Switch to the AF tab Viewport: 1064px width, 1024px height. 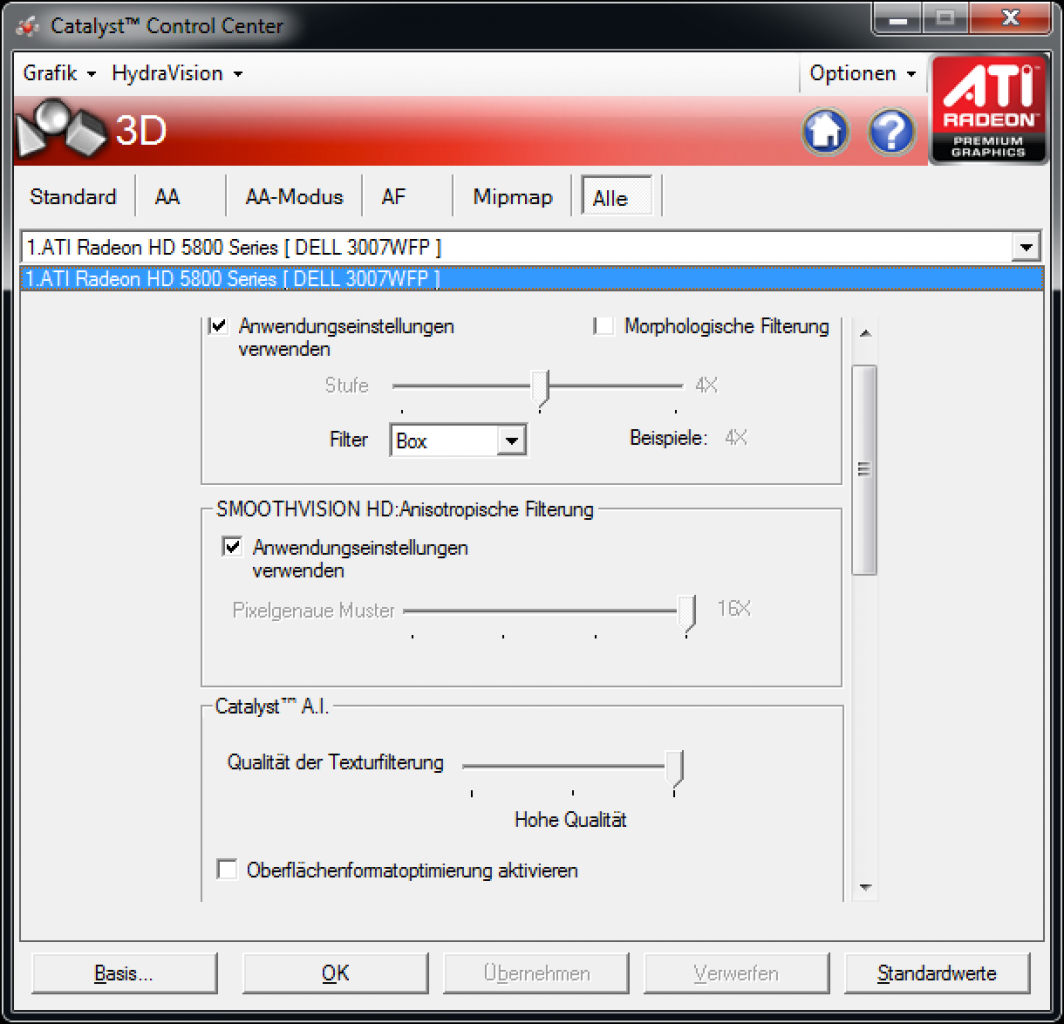394,197
